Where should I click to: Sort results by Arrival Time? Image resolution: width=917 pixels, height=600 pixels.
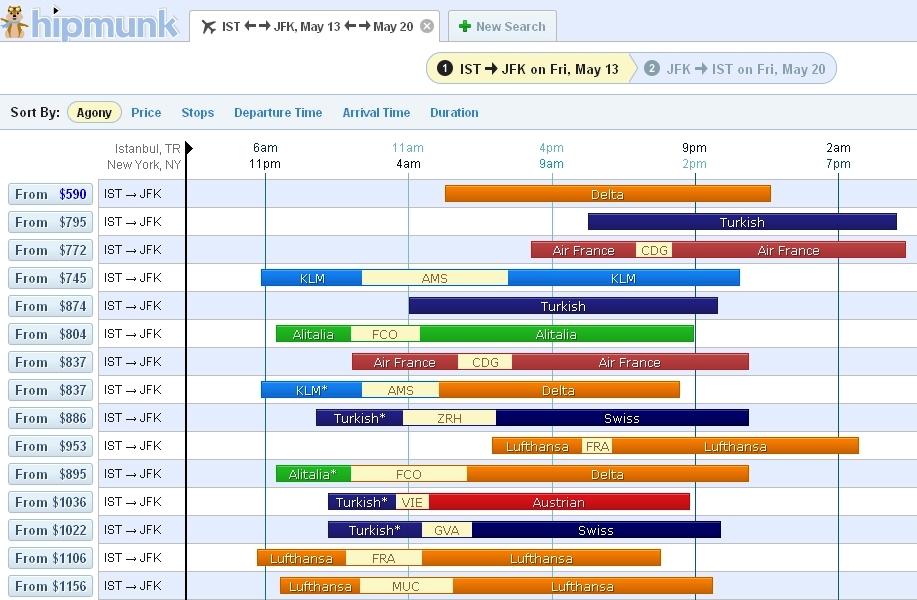376,112
